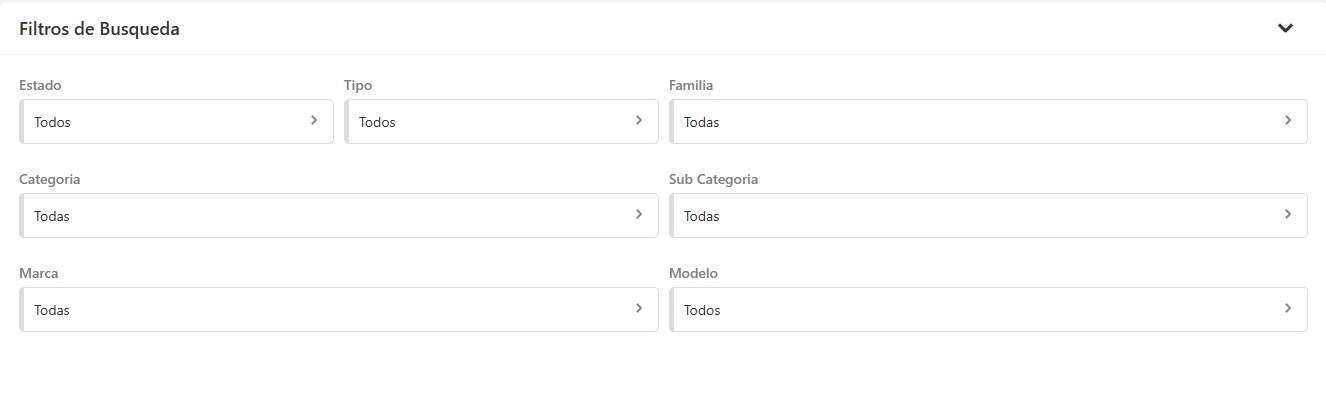Open the Marca filter dropdown
Image resolution: width=1326 pixels, height=413 pixels.
(x=338, y=310)
